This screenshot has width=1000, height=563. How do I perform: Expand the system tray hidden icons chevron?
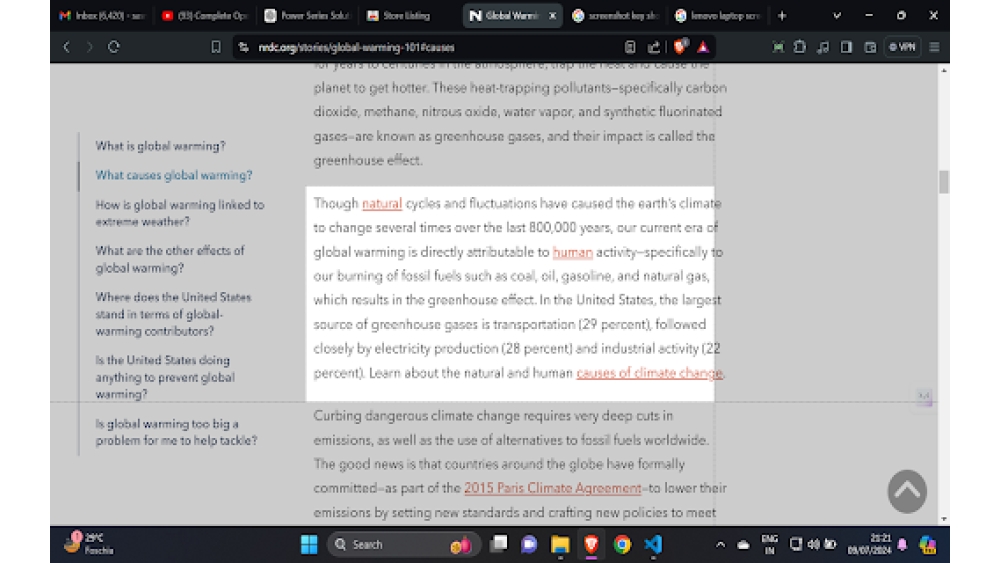pyautogui.click(x=720, y=545)
